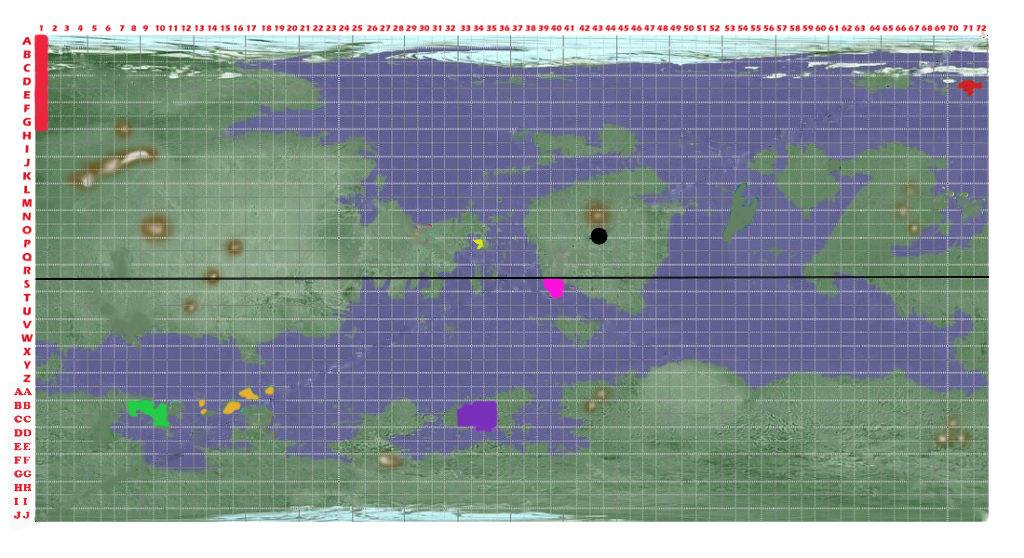Click row label R on left edge
Image resolution: width=1024 pixels, height=558 pixels.
[26, 270]
